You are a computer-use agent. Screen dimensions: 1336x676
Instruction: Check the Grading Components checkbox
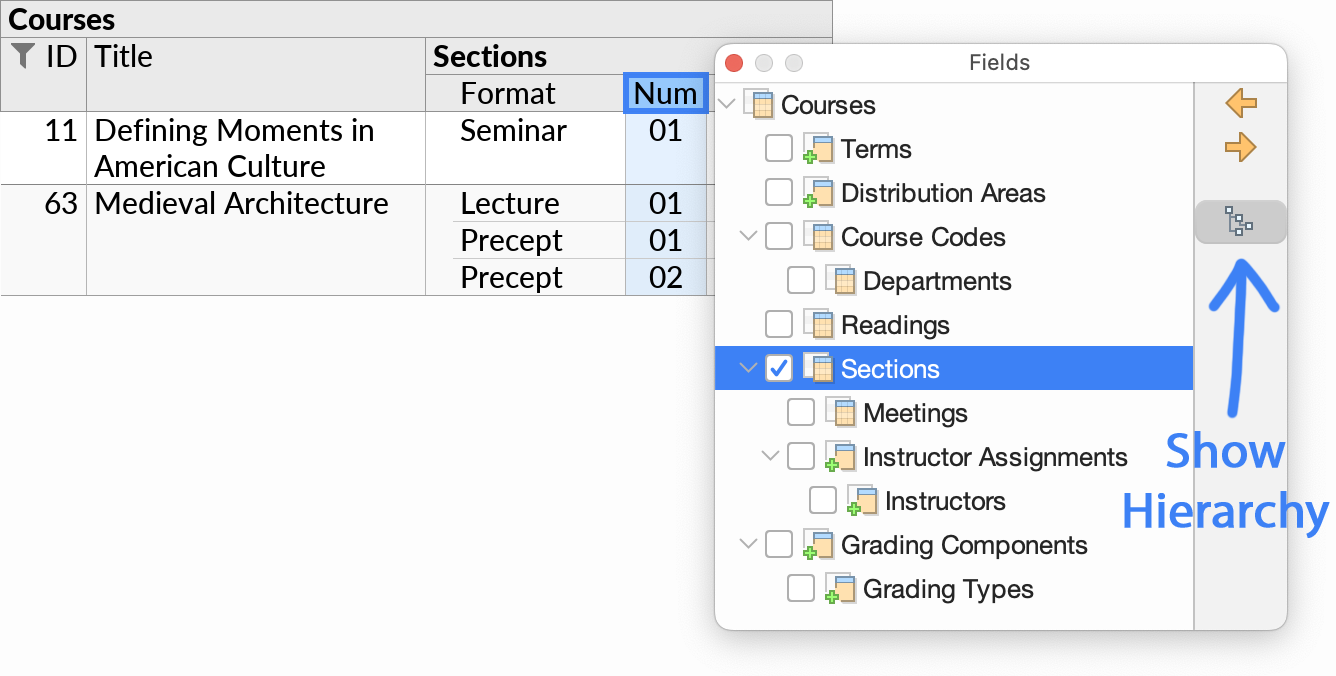[779, 544]
